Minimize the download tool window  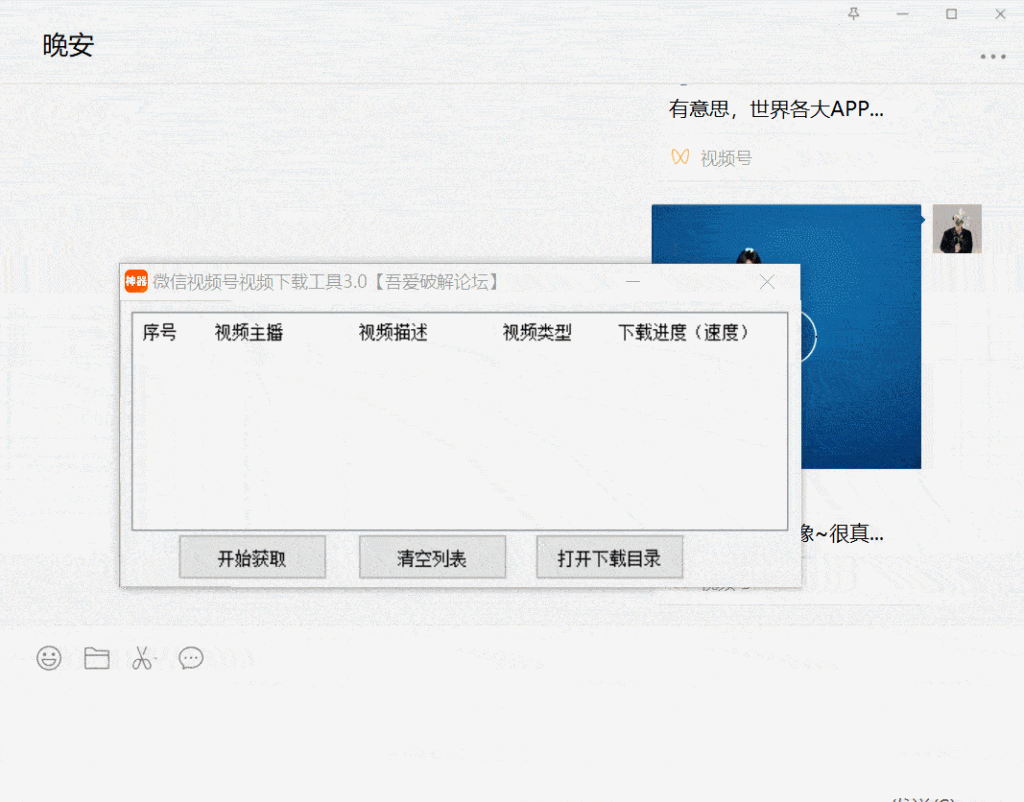coord(633,282)
